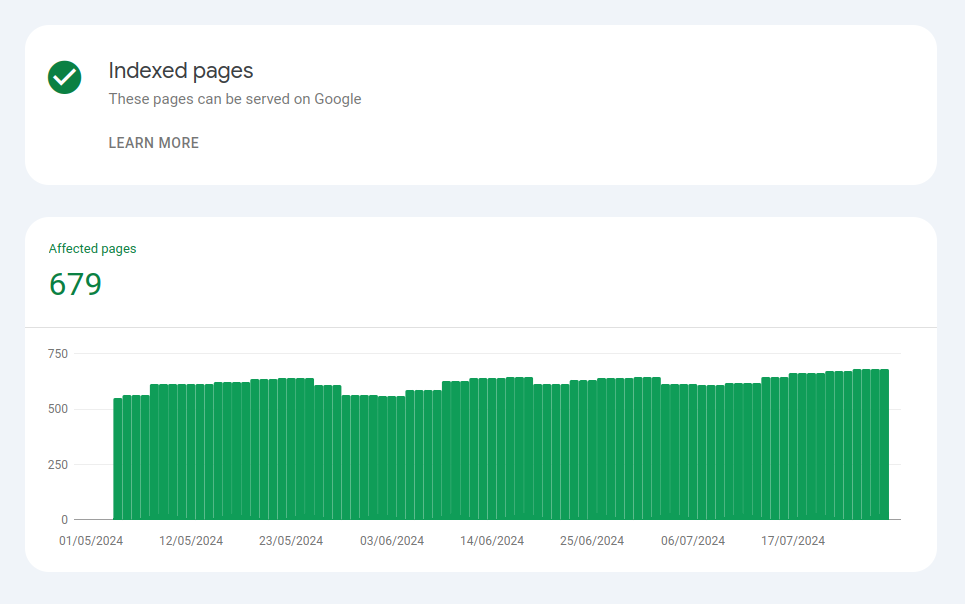Click the 25/06/2024 date axis label
The width and height of the screenshot is (965, 604).
tap(592, 541)
